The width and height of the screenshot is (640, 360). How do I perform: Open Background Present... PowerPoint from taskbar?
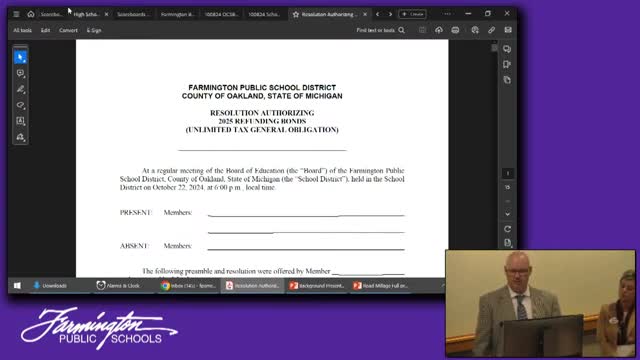317,286
